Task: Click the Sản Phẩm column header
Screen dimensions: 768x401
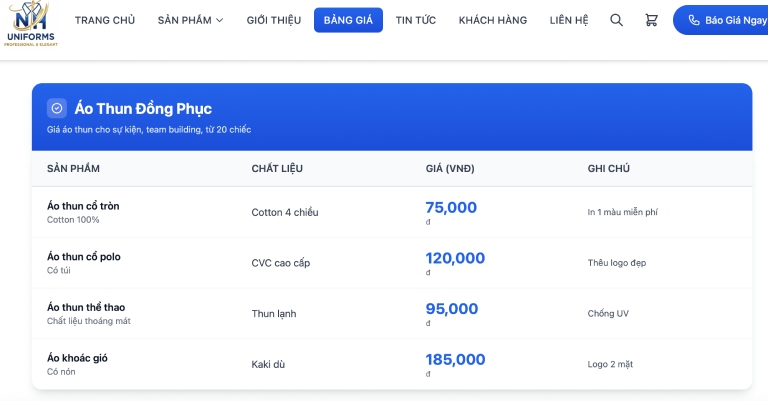Action: pyautogui.click(x=73, y=168)
